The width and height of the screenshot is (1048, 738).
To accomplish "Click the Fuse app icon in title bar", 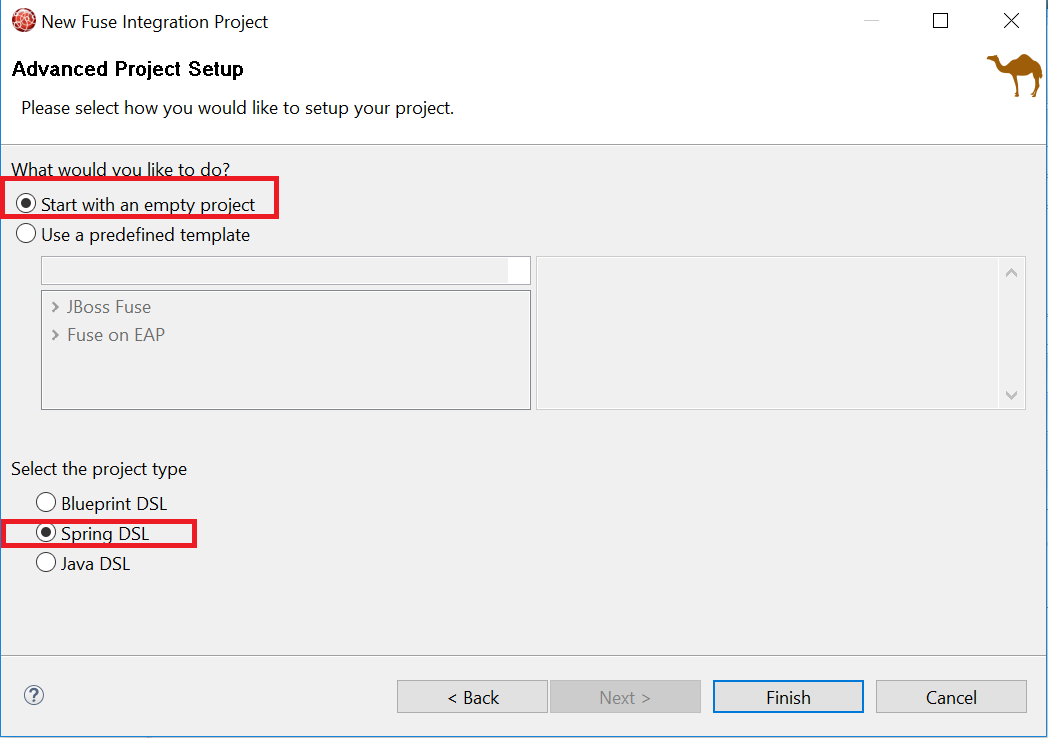I will [x=23, y=21].
